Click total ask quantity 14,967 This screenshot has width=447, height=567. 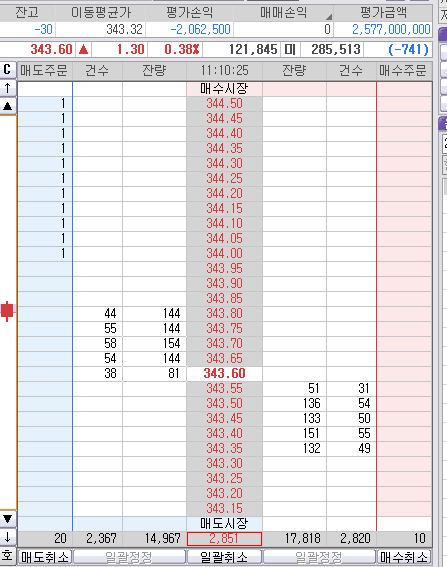(x=162, y=539)
